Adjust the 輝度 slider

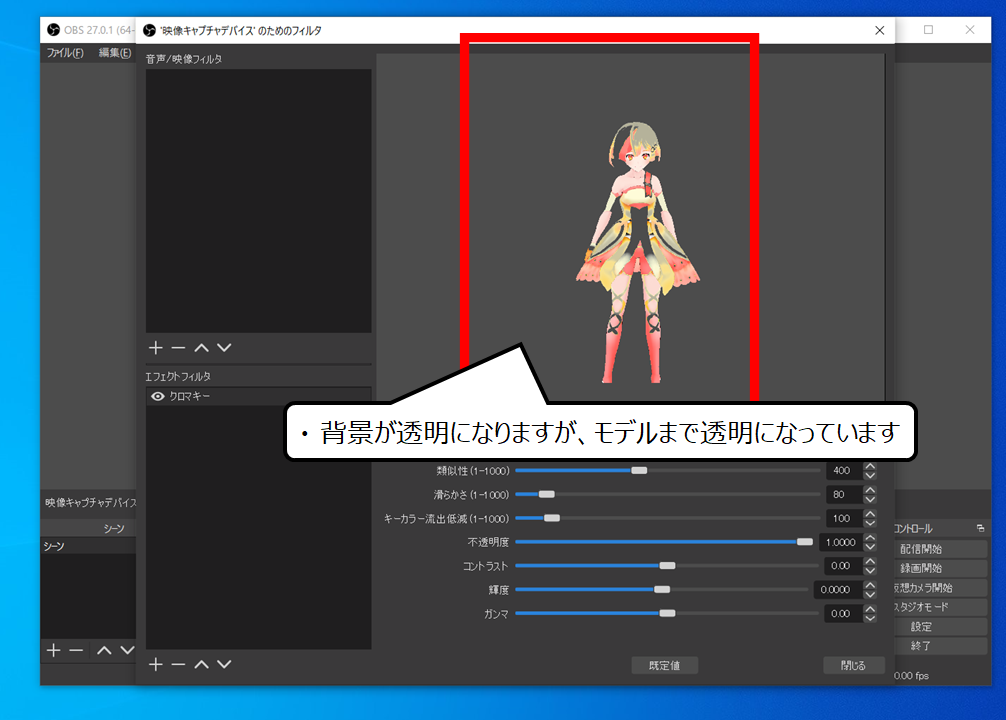coord(661,589)
